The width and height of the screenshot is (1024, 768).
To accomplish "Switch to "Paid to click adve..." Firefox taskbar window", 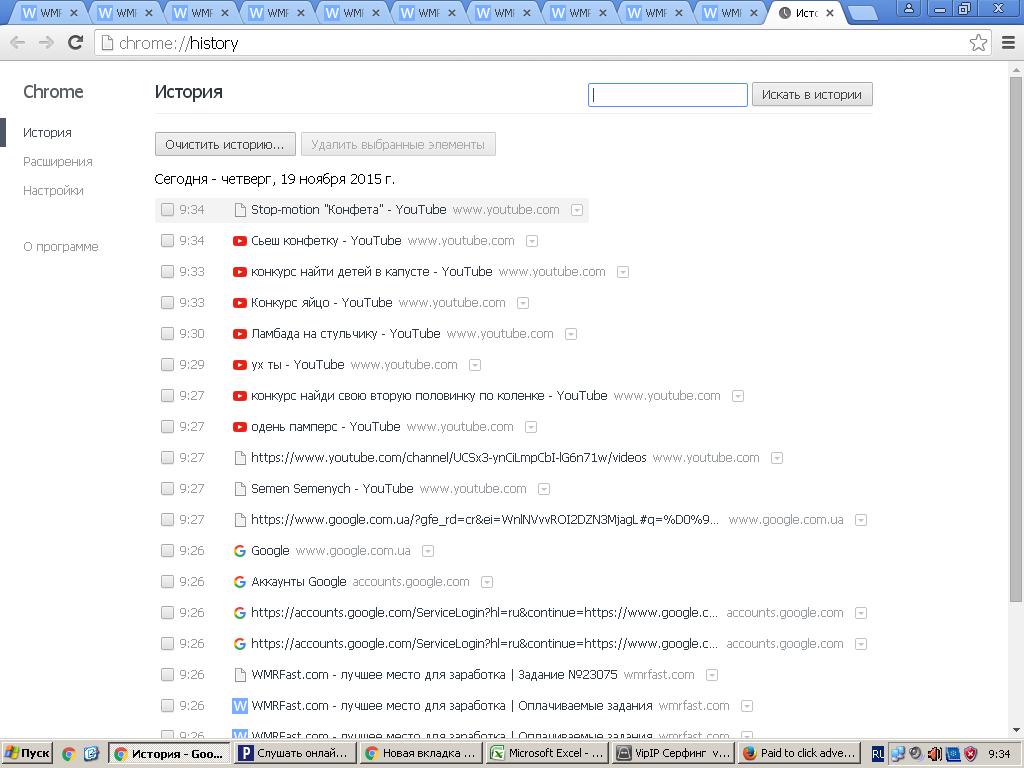I will click(801, 754).
